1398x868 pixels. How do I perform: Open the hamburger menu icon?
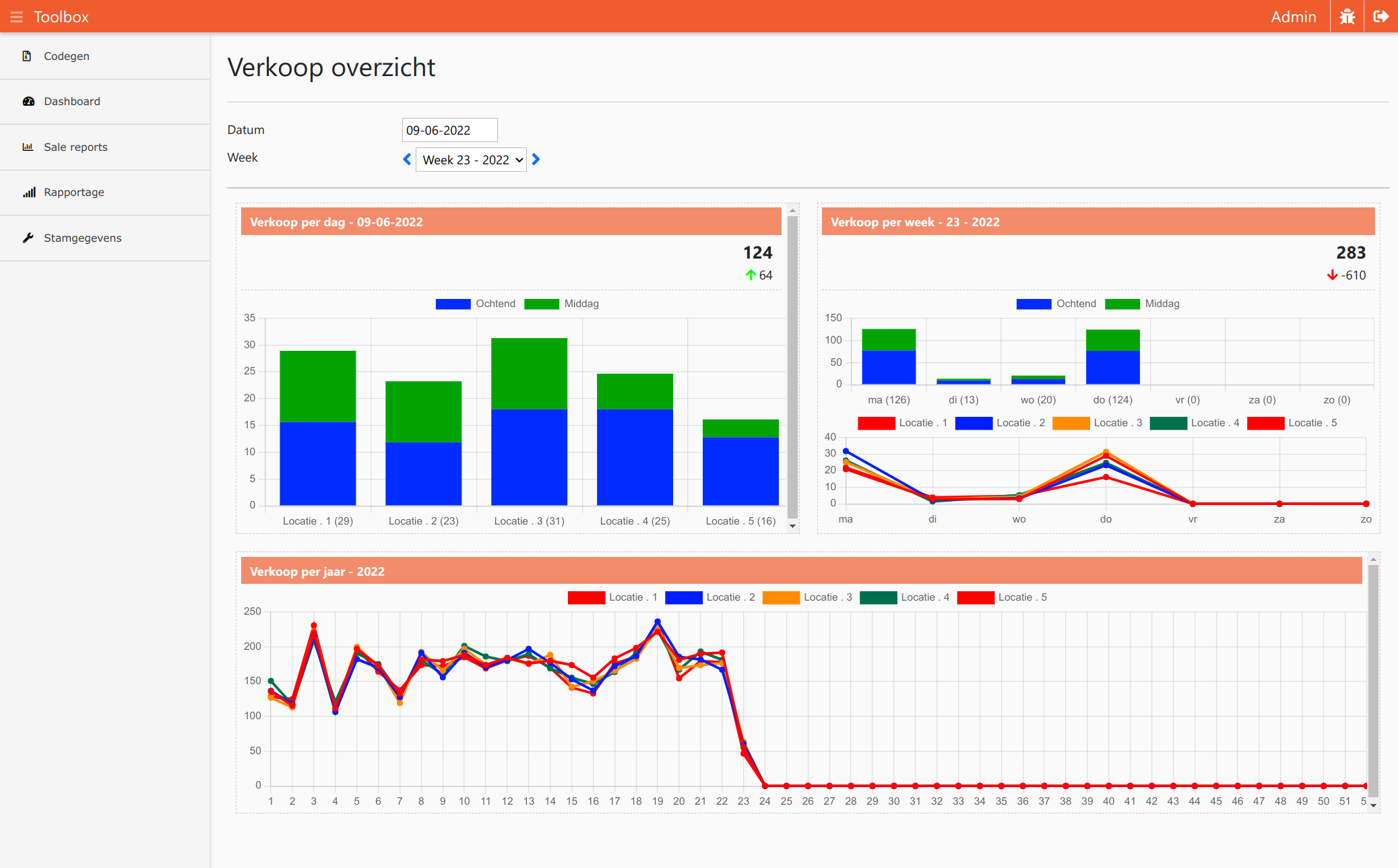point(16,17)
